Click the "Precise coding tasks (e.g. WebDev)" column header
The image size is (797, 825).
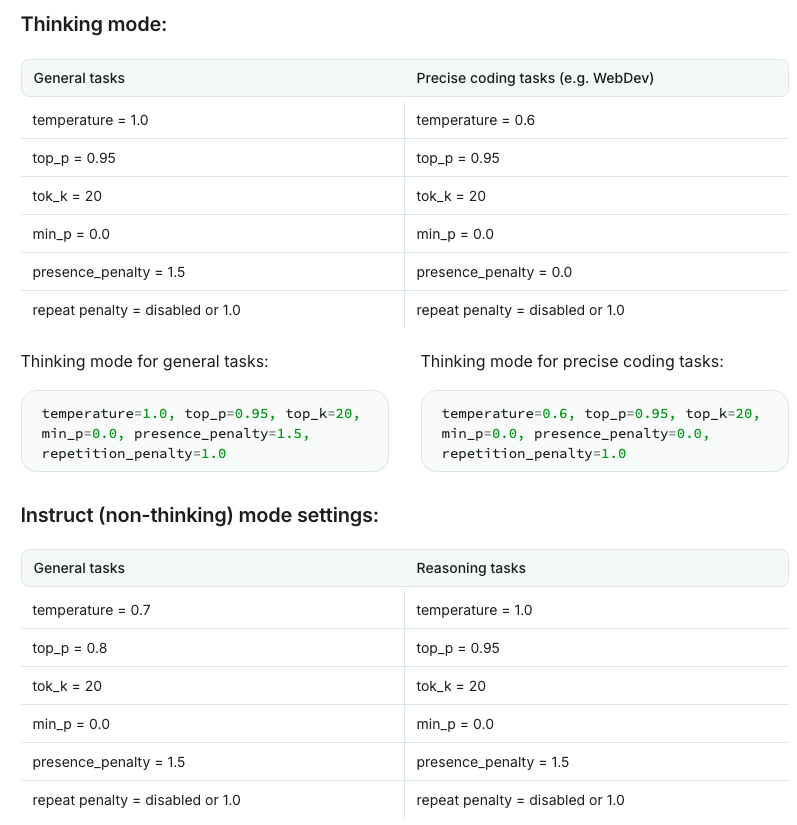[535, 78]
